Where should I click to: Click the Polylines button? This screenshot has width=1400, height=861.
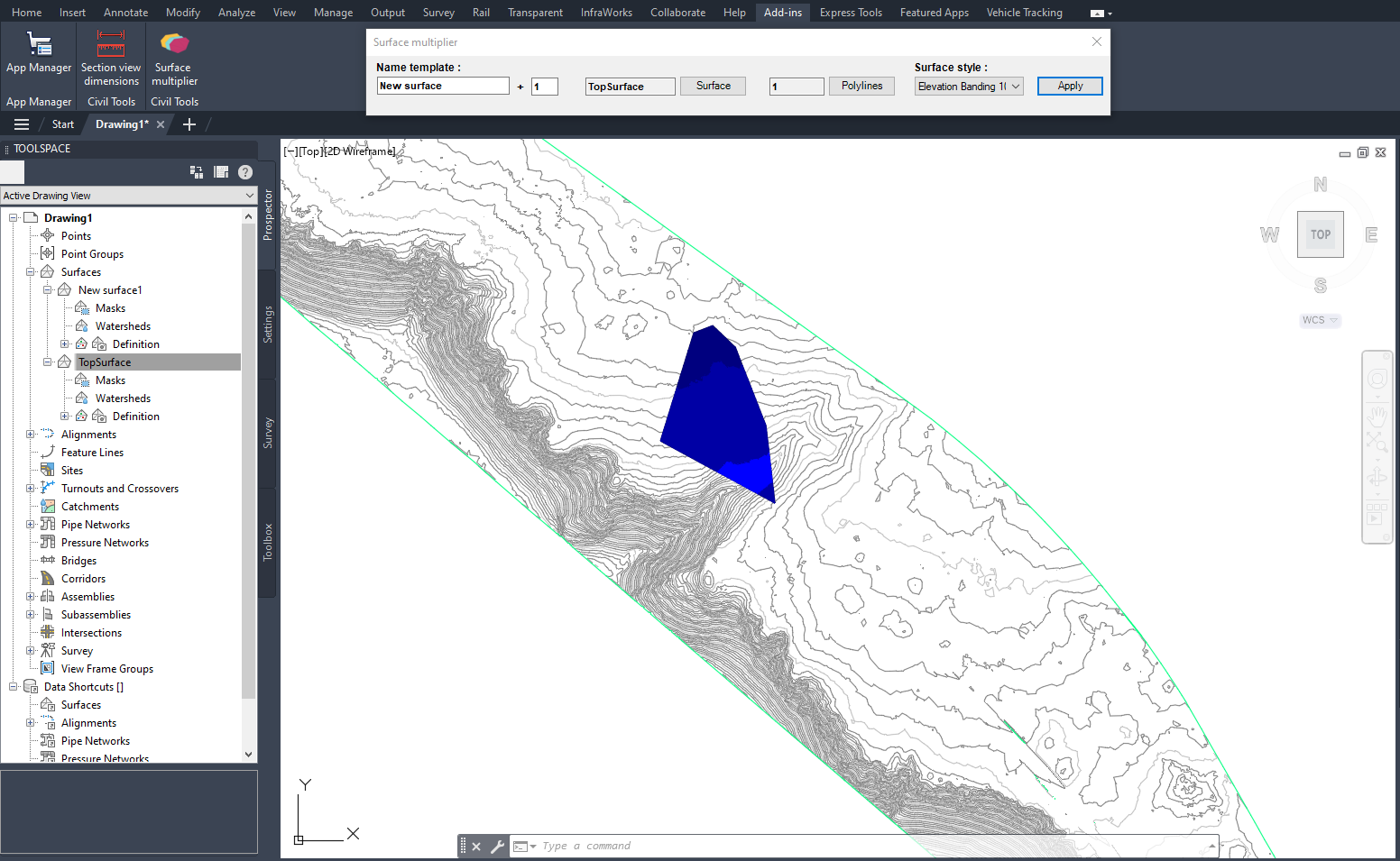[x=861, y=87]
